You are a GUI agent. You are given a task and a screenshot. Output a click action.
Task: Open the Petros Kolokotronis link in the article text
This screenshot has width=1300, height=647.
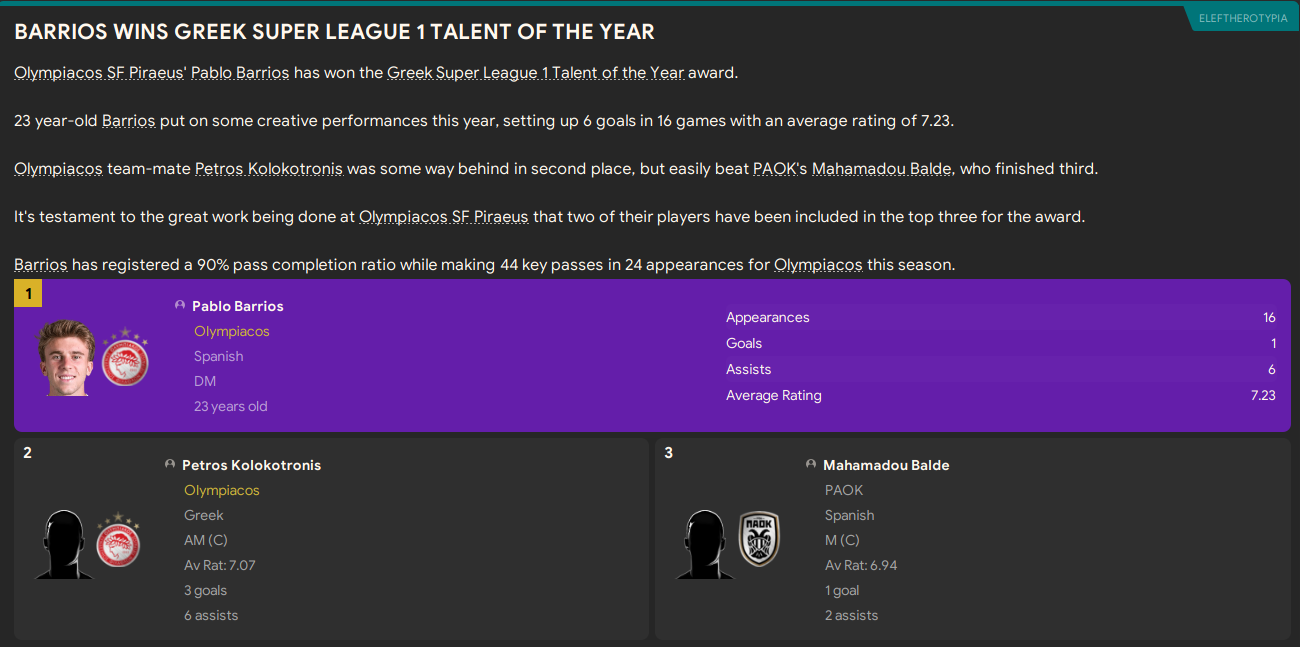point(268,169)
